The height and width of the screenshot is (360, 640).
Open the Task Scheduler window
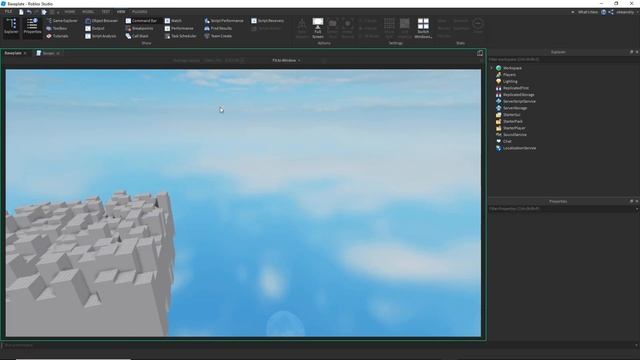180,36
